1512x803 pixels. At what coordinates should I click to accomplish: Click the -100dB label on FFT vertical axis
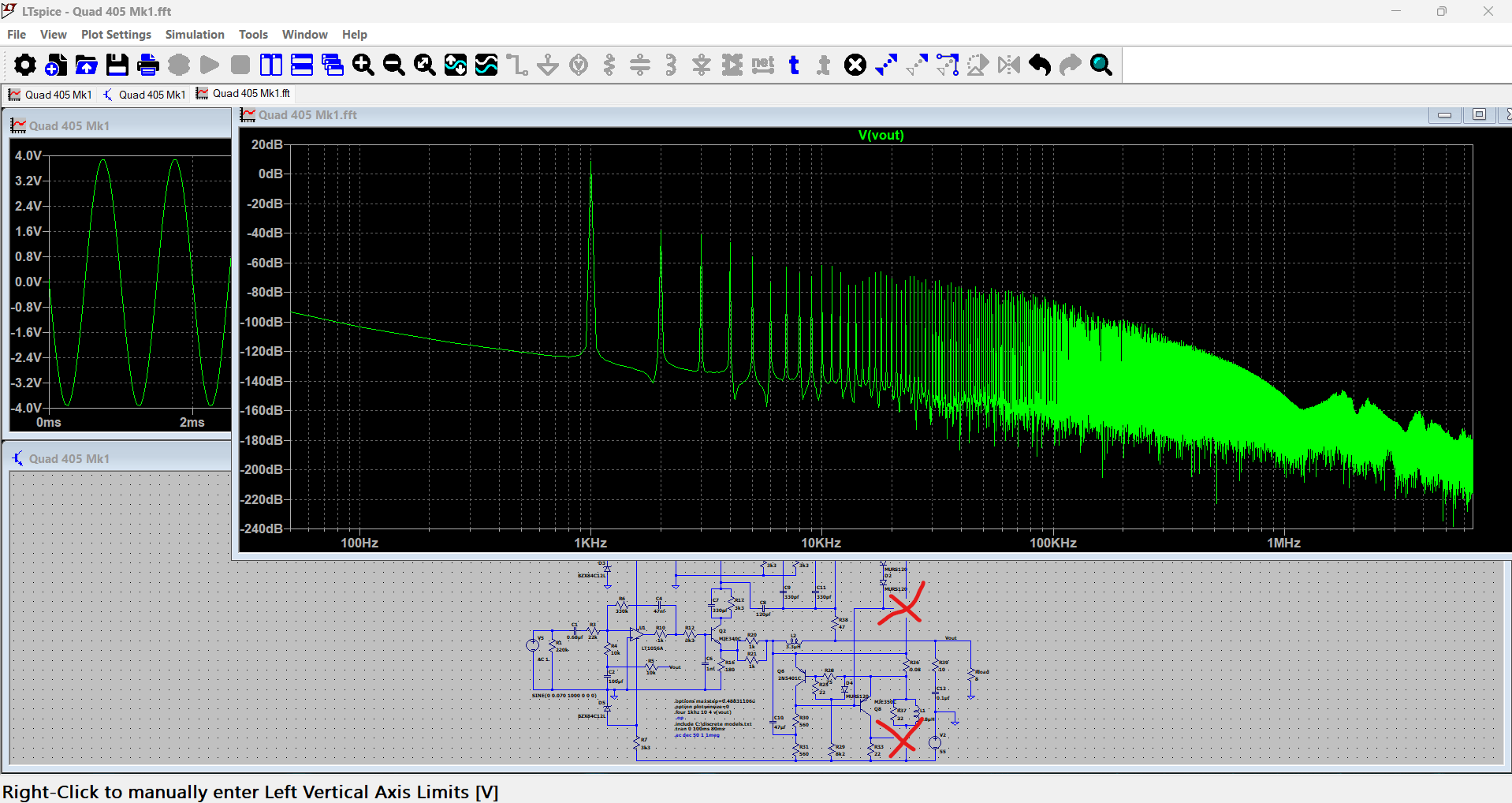(263, 322)
